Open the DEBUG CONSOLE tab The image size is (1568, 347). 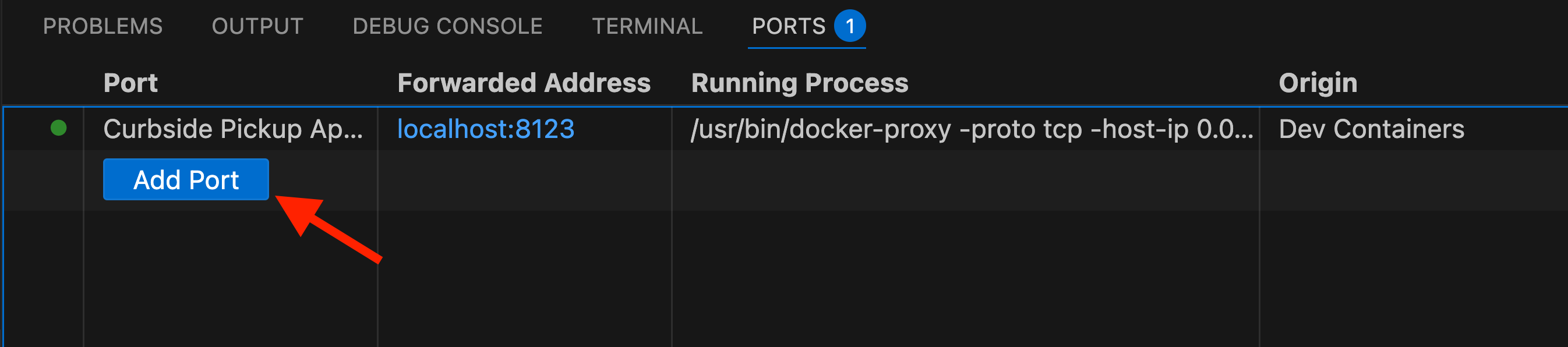[447, 26]
